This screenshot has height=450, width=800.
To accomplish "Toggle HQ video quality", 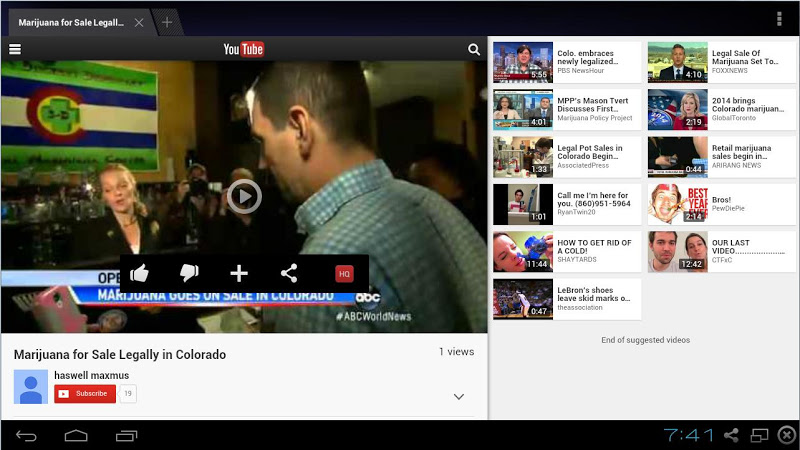I will [344, 274].
